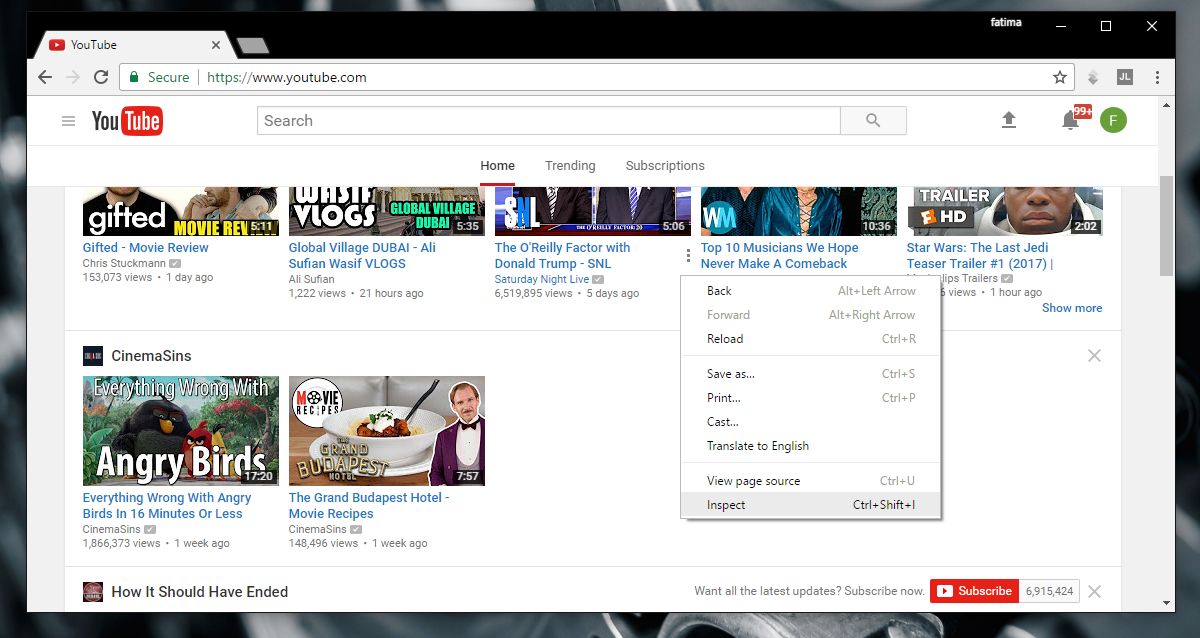Click the address bar URL
Screen dimensions: 1200x638
[287, 77]
